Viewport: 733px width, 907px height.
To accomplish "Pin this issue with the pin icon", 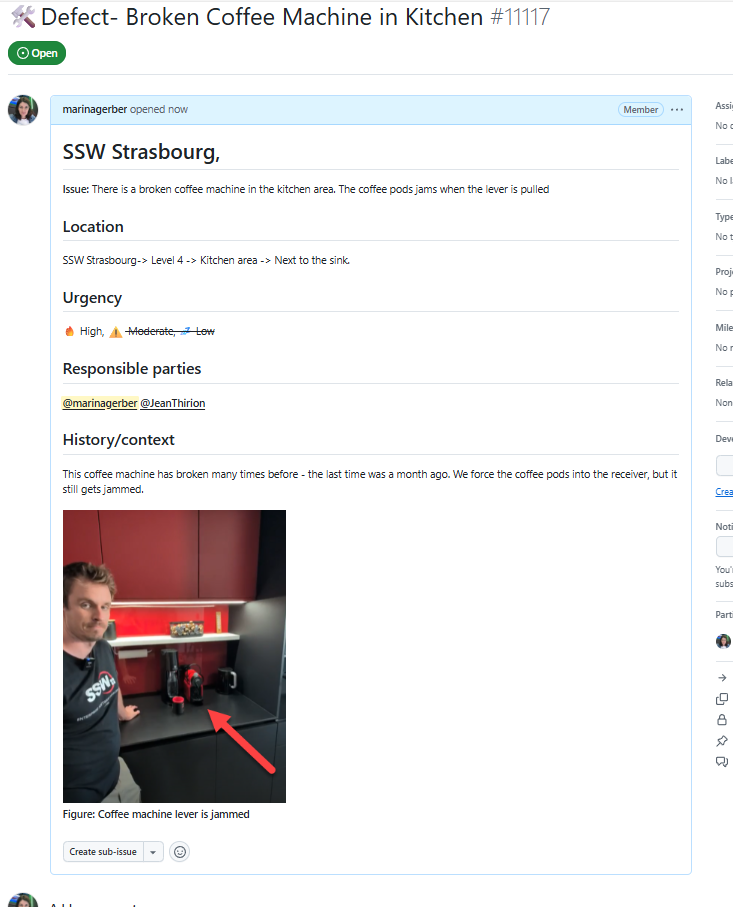I will (x=722, y=740).
